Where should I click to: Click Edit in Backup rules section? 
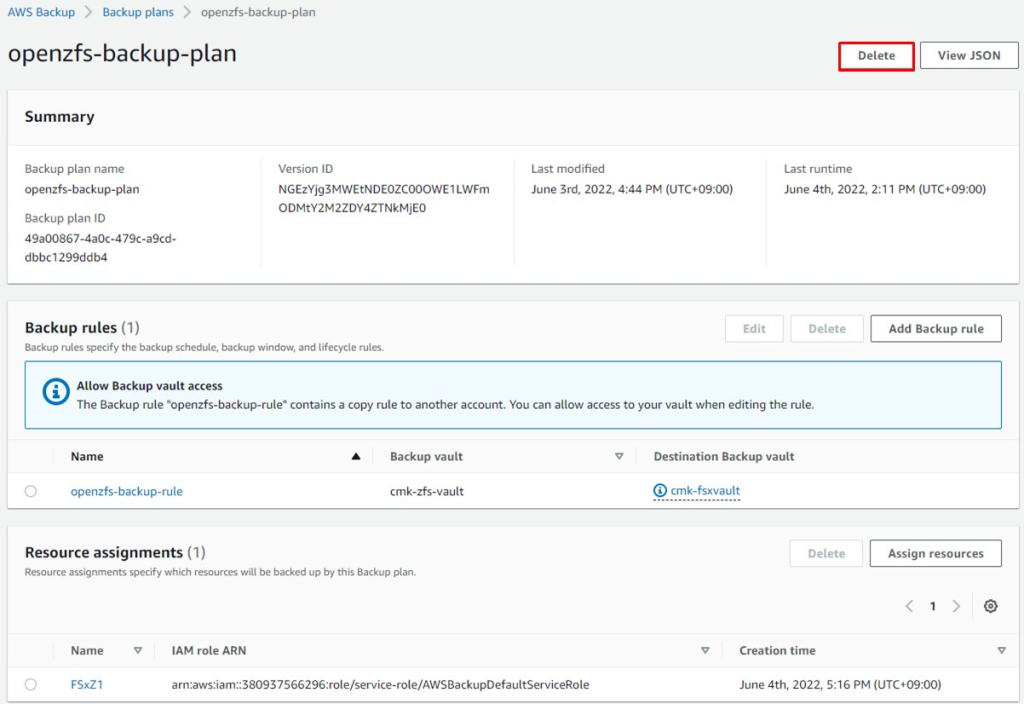tap(754, 328)
